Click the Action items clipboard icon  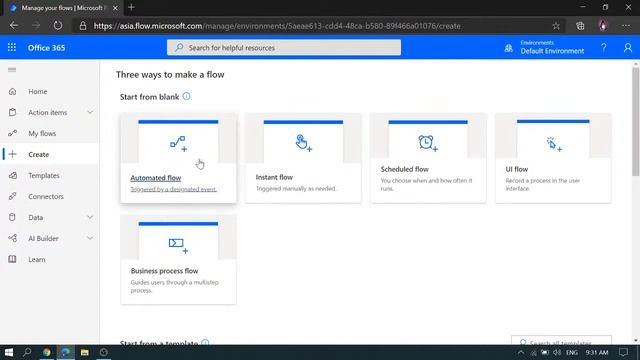13,112
